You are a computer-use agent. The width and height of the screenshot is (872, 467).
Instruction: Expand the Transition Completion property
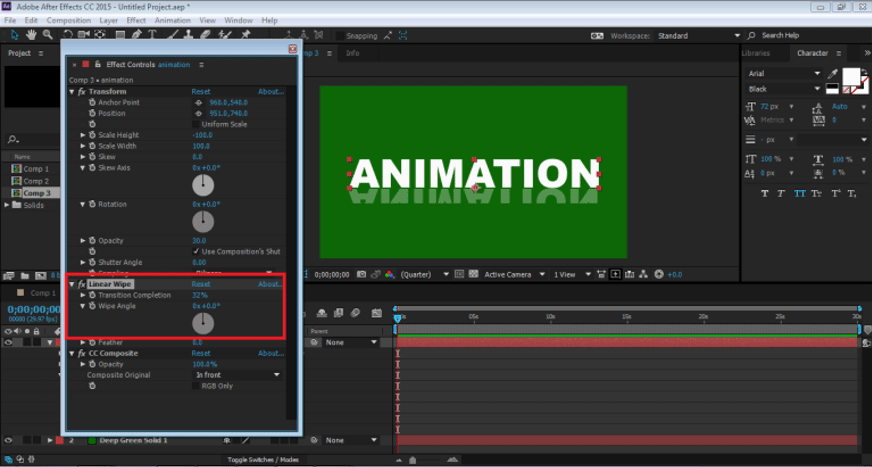(x=83, y=295)
